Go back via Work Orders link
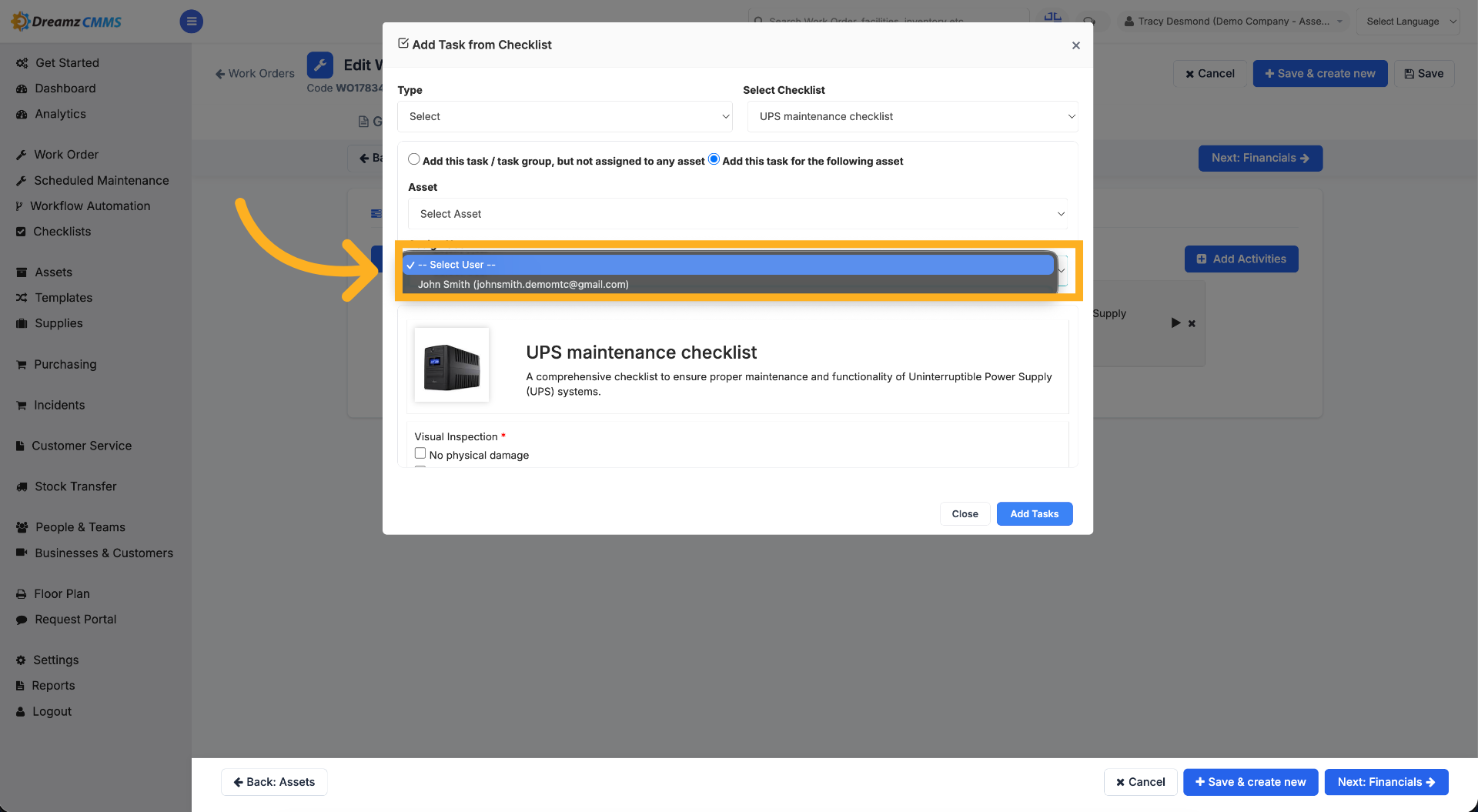 (x=255, y=74)
